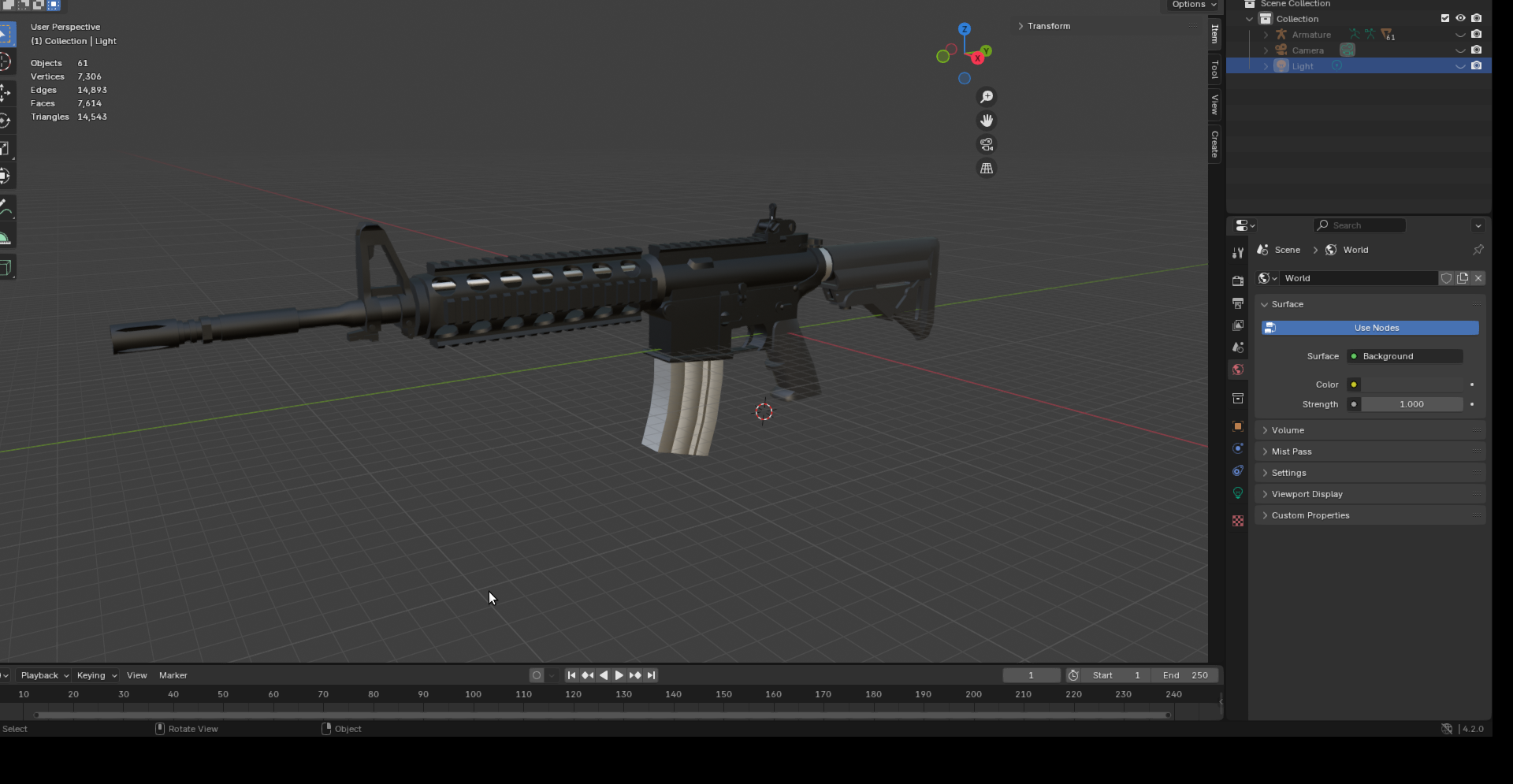Open the Object Constraints properties tab
Screen dimensions: 1513x784
[x=1238, y=470]
